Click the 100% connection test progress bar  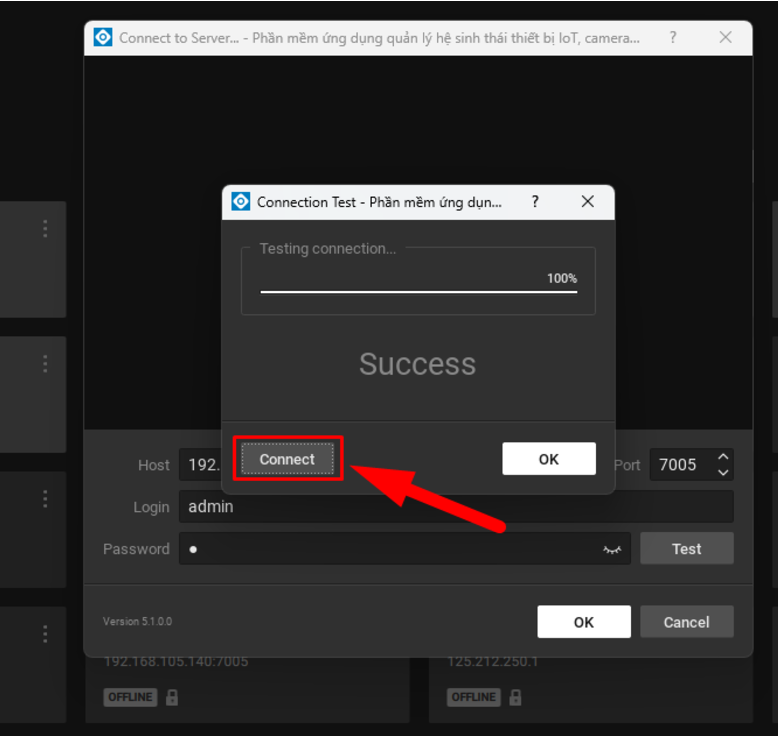(x=419, y=292)
